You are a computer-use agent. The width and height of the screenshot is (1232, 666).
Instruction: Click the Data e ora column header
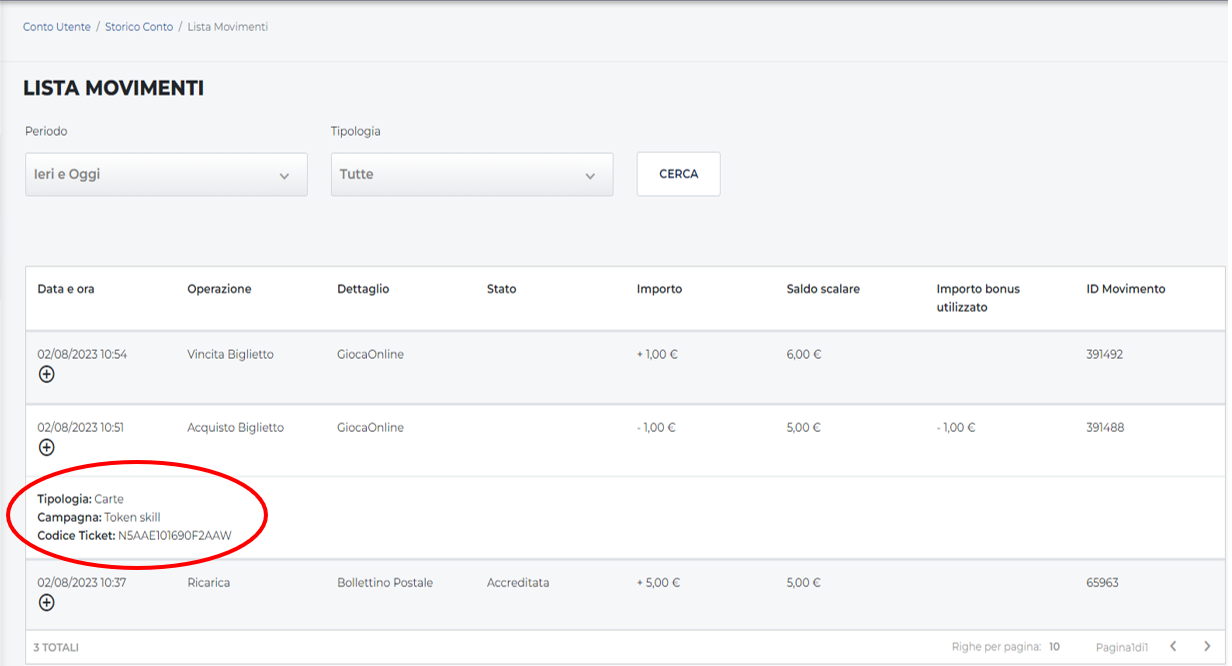(66, 289)
